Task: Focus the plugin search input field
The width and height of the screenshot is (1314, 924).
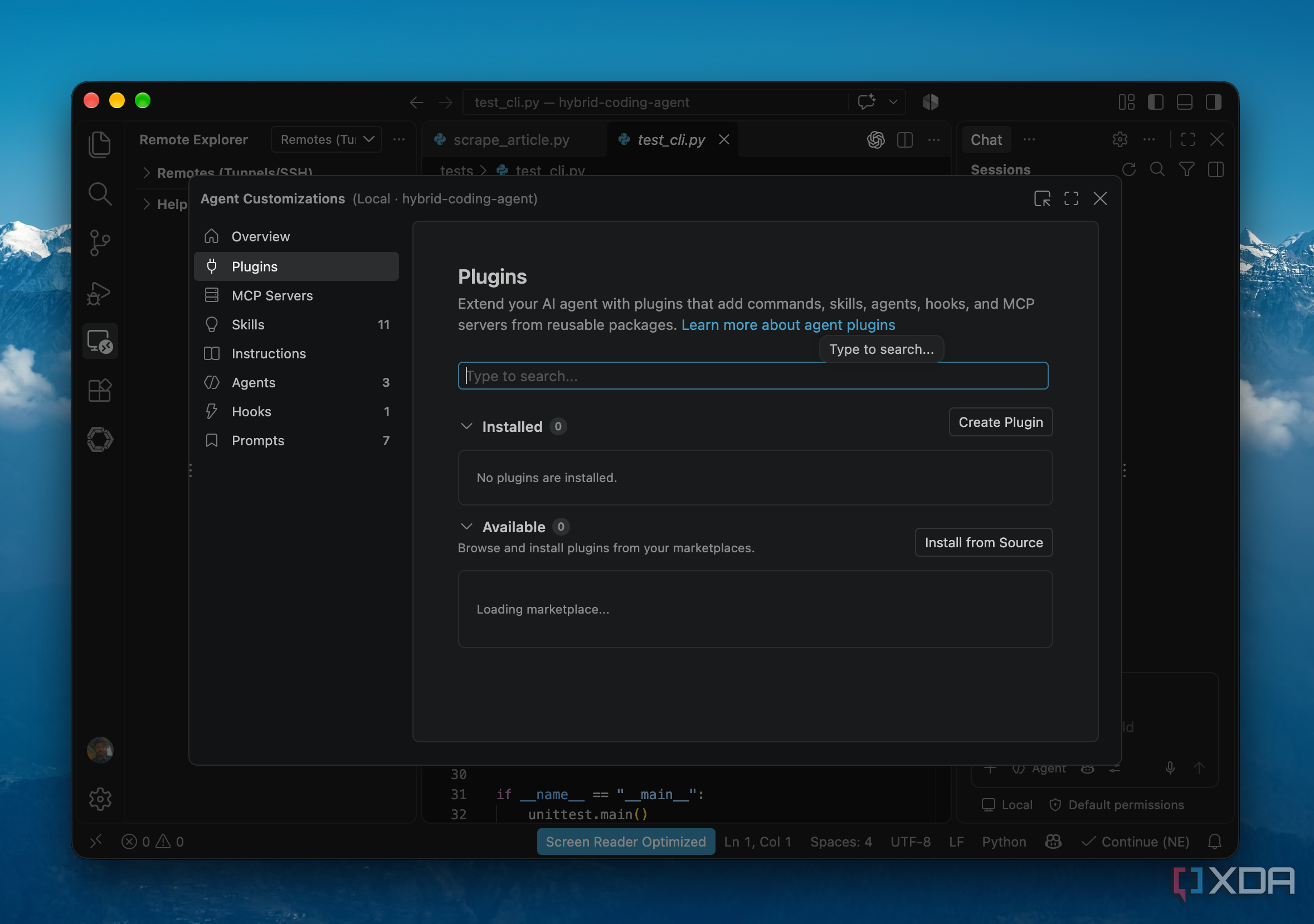Action: (753, 376)
